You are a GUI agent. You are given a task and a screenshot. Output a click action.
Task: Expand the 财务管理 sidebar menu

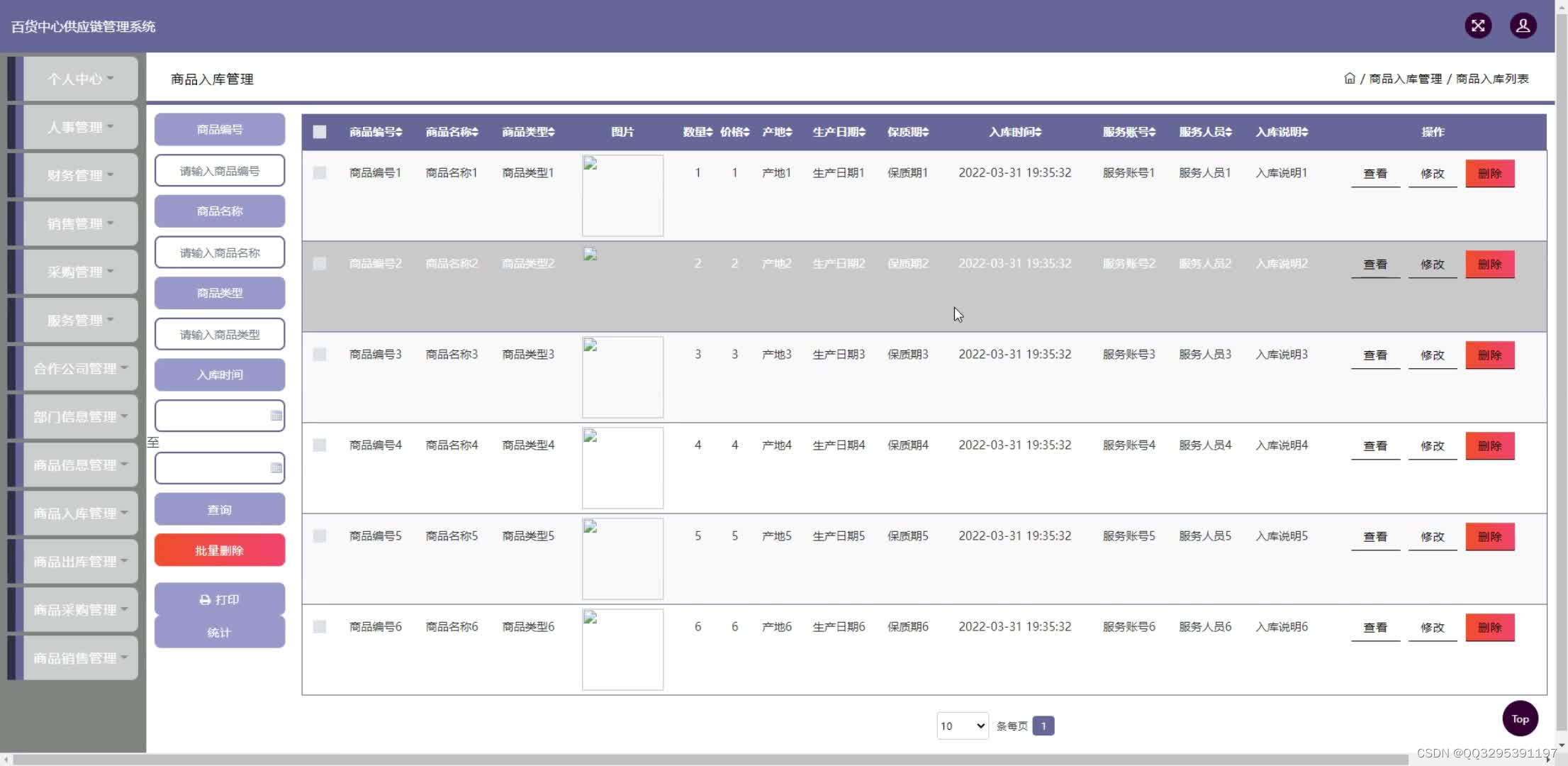click(x=81, y=175)
